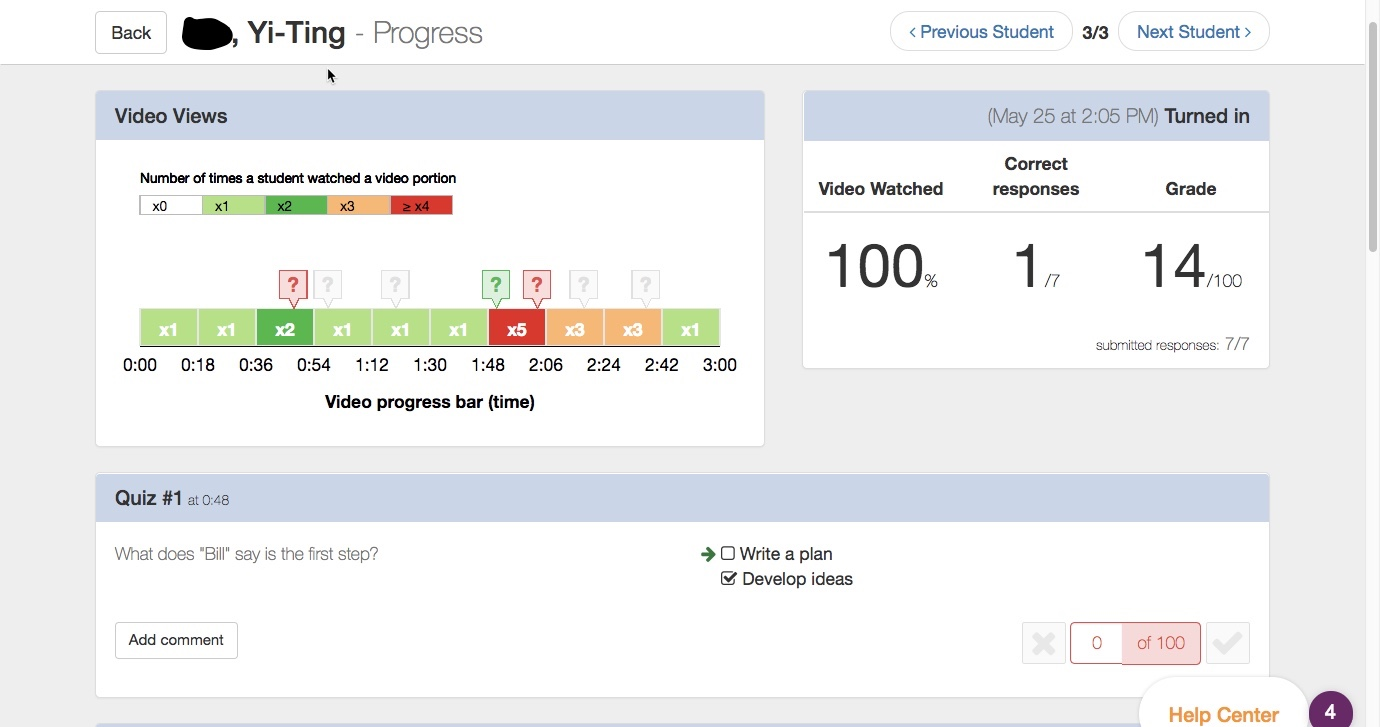The height and width of the screenshot is (727, 1380).
Task: Click the gray question marker near 2:24
Action: tap(583, 285)
